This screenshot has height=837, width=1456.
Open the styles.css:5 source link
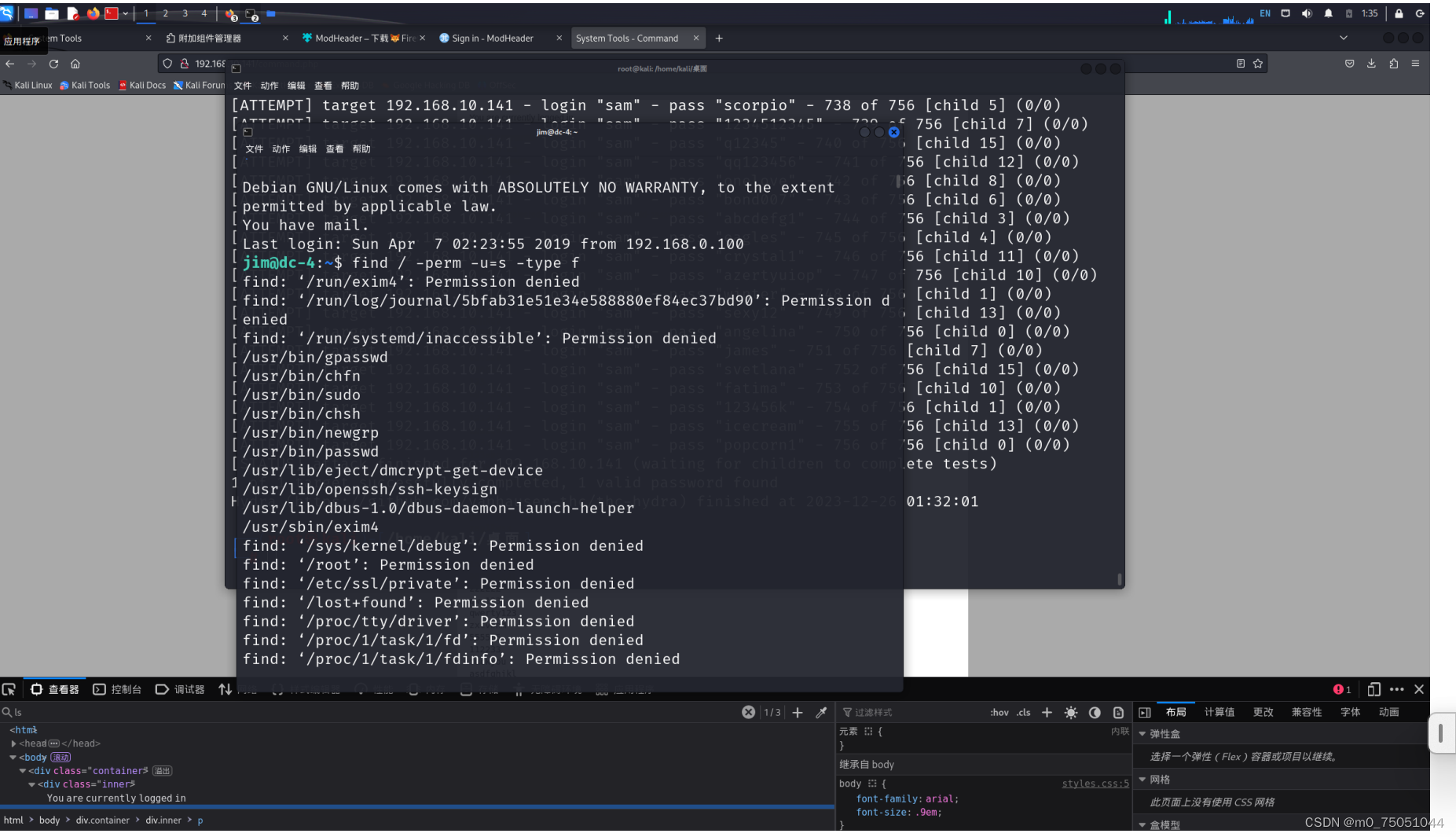click(1095, 784)
